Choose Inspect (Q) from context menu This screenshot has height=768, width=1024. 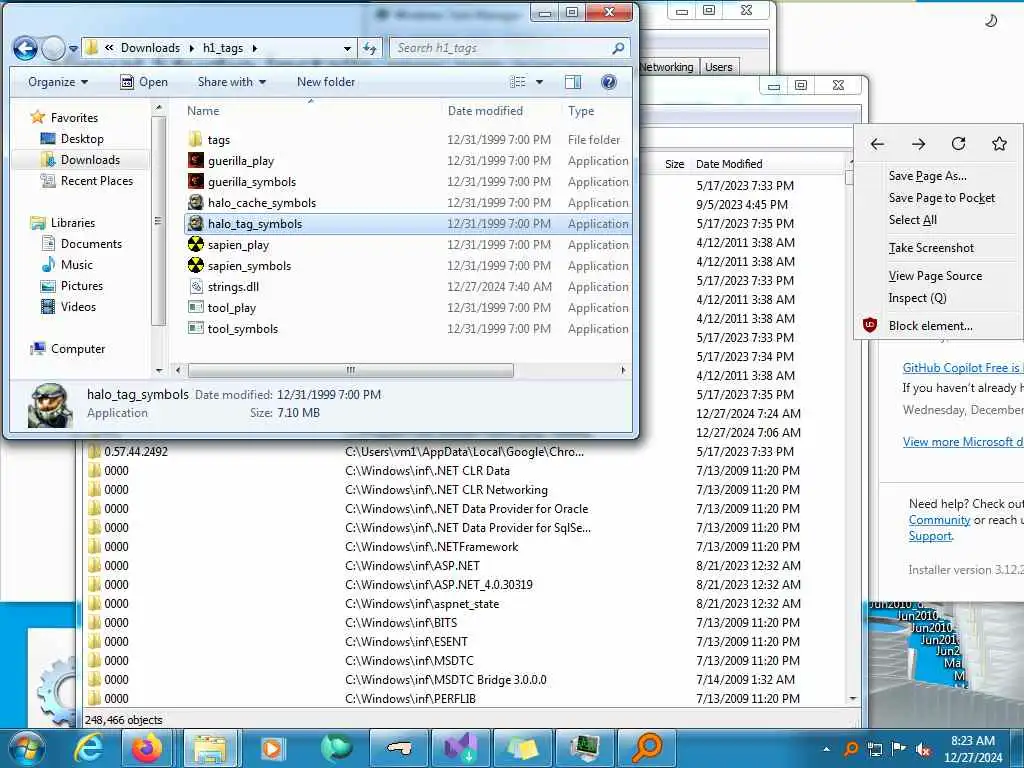pos(917,298)
